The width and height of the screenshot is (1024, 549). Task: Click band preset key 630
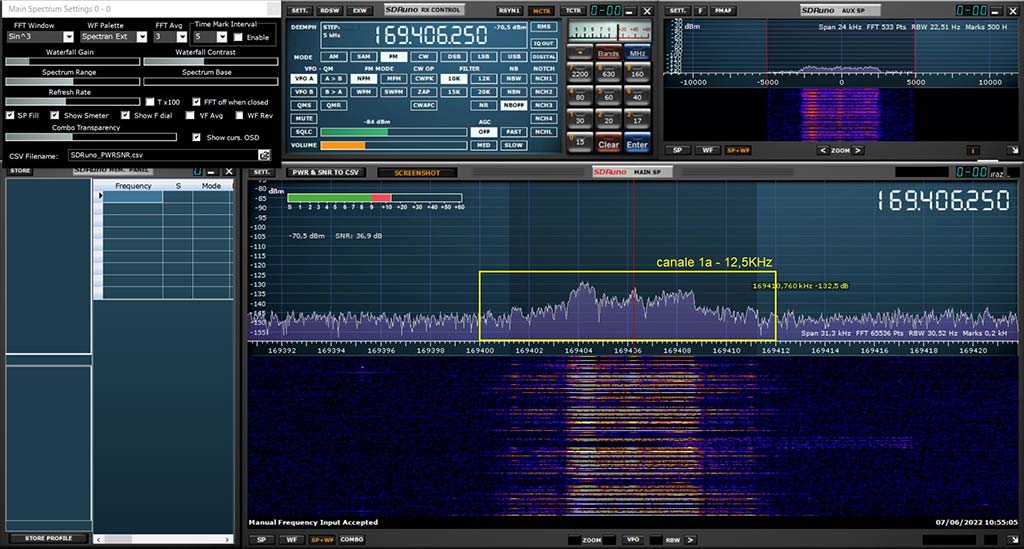(x=609, y=72)
